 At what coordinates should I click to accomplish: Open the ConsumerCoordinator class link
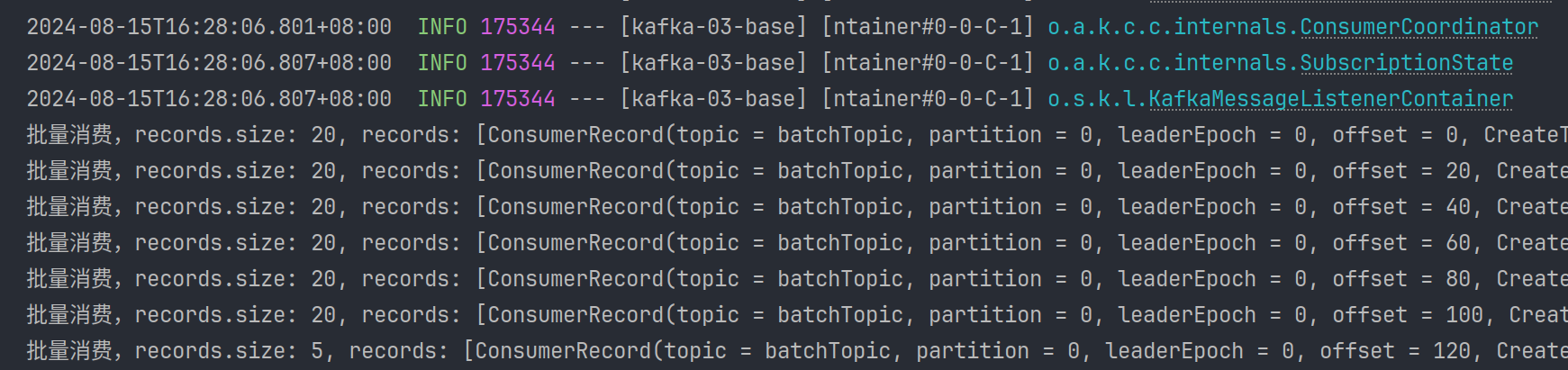pyautogui.click(x=1418, y=27)
